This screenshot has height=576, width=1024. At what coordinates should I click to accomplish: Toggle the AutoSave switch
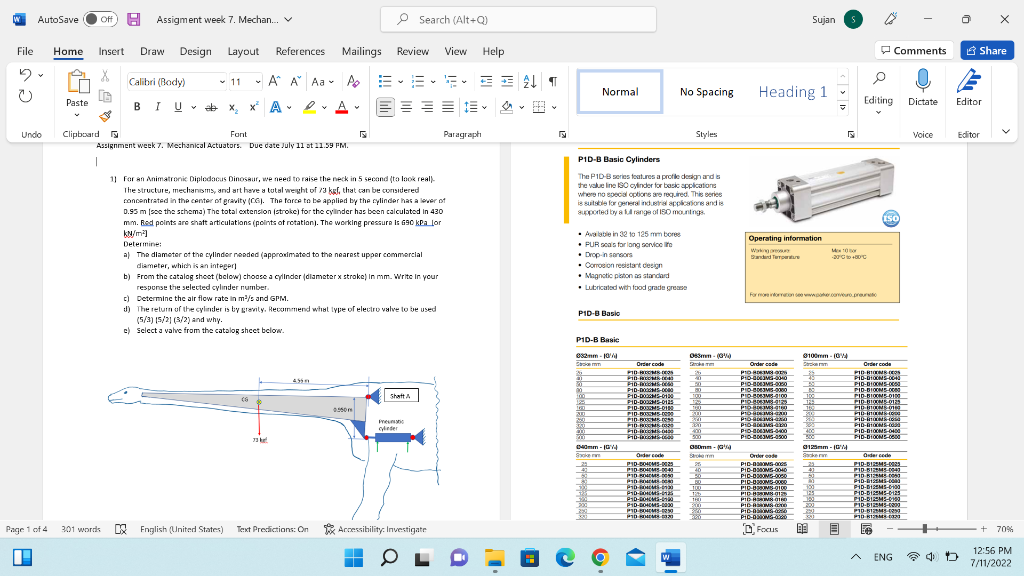[x=101, y=20]
